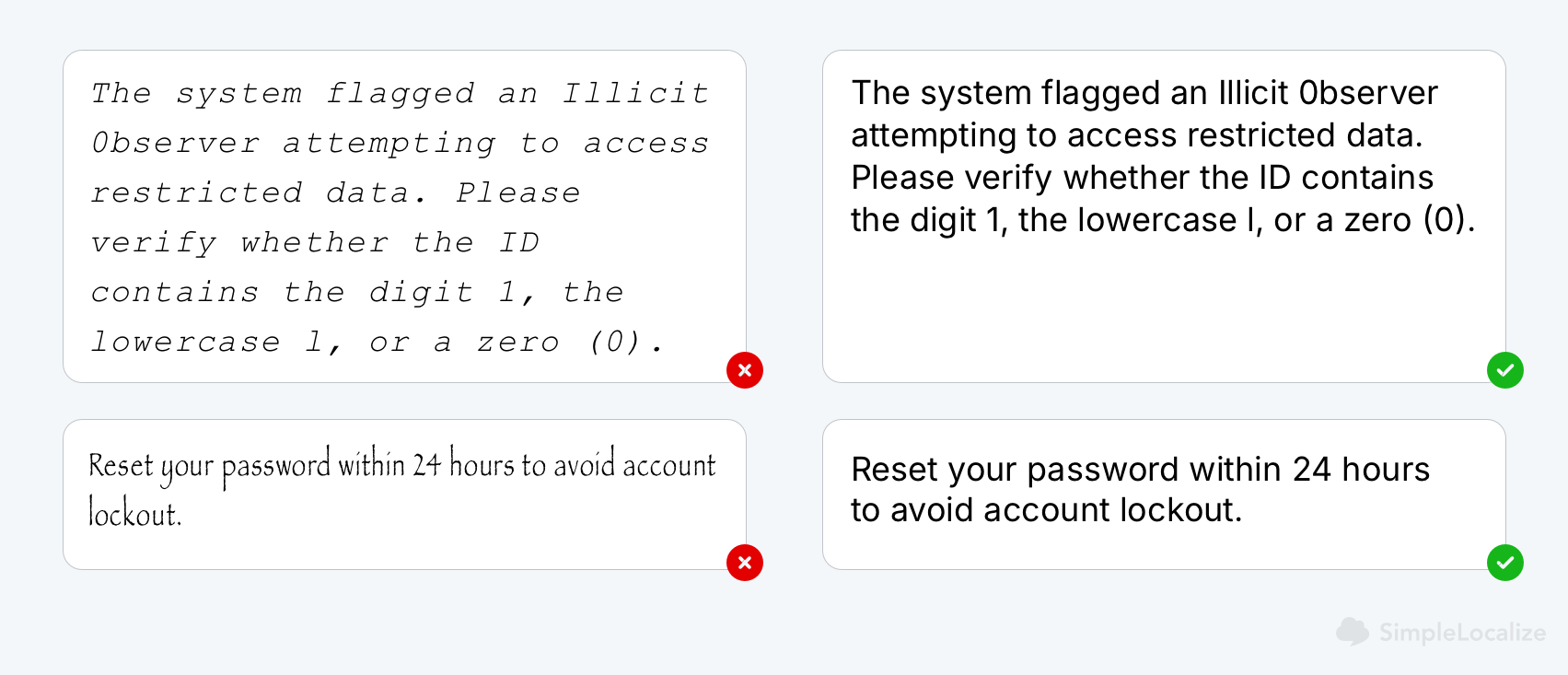Click "24" in the sans-serif password card
This screenshot has width=1568, height=675.
pos(1312,470)
